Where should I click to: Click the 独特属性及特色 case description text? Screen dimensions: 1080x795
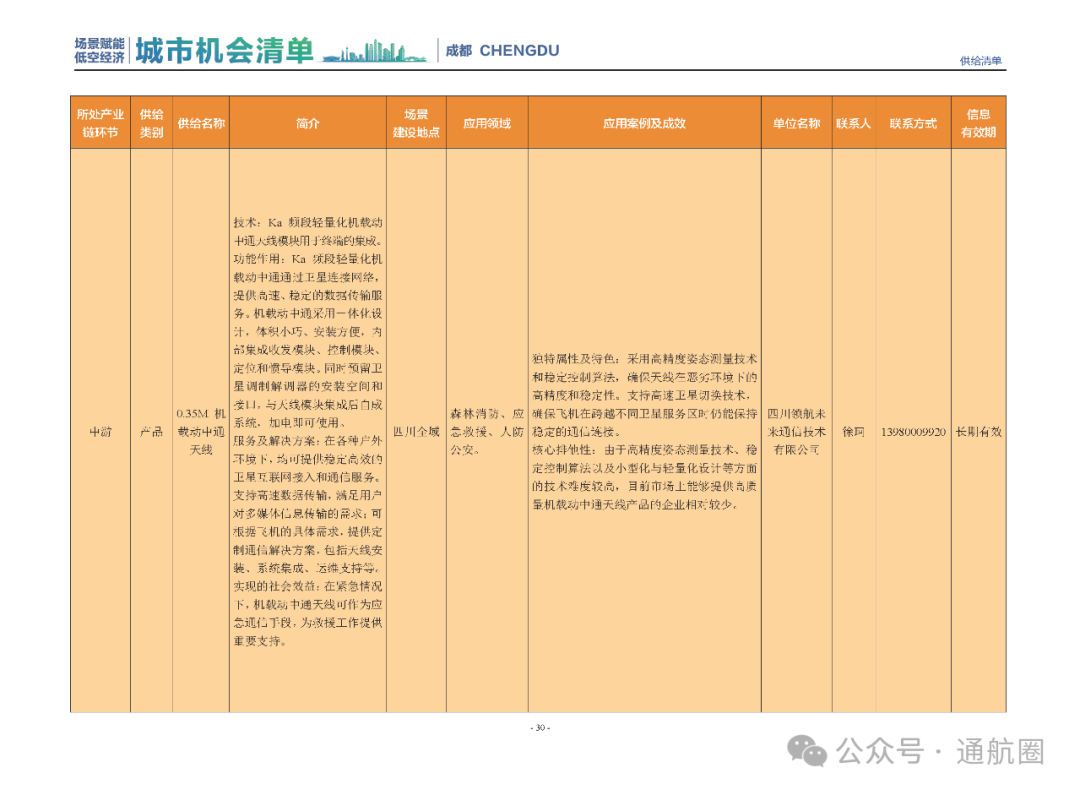pos(645,432)
